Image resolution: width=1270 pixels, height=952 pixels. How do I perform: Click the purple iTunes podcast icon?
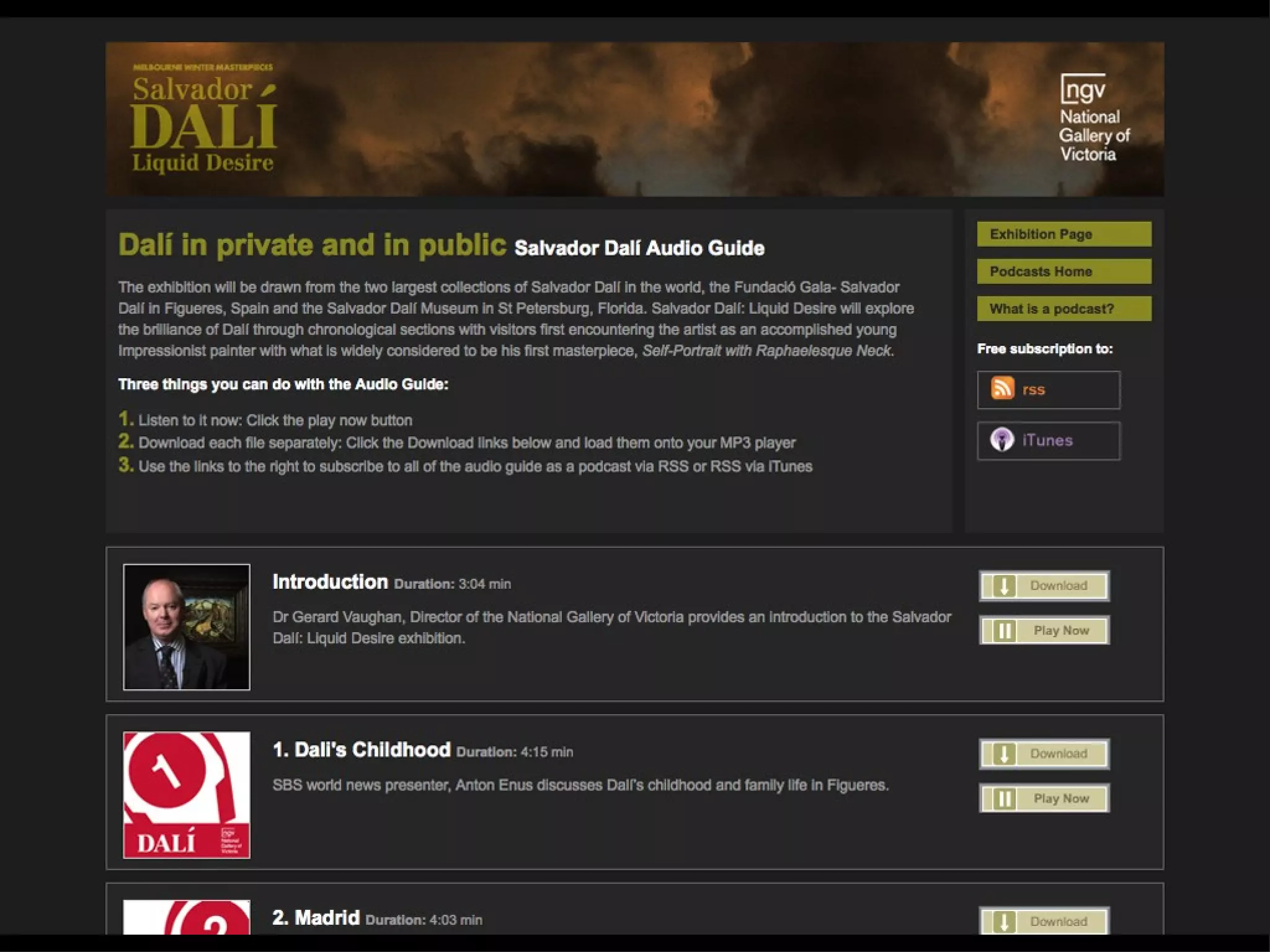[x=1002, y=440]
